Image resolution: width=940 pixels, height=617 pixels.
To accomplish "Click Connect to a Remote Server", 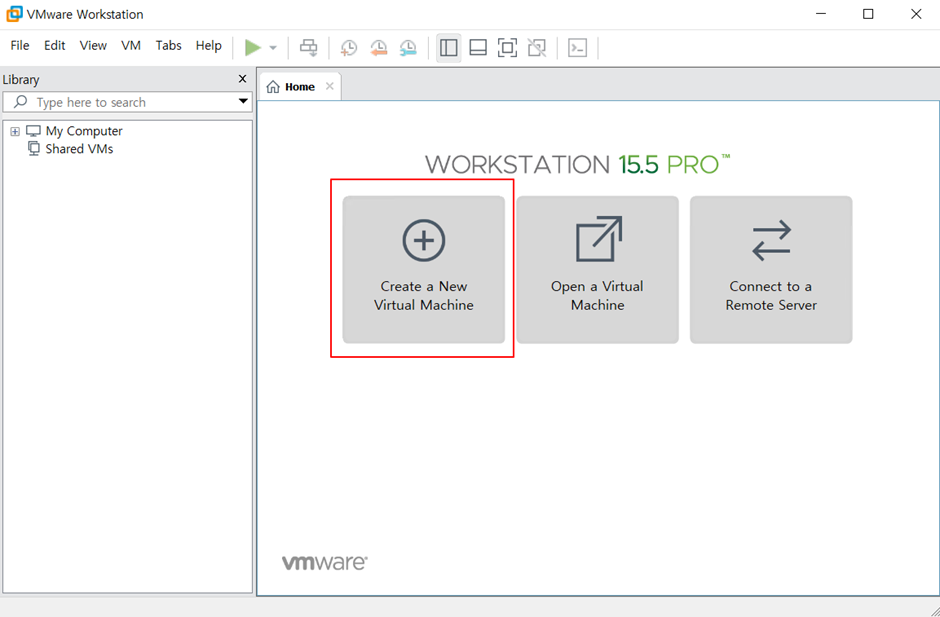I will pyautogui.click(x=771, y=269).
